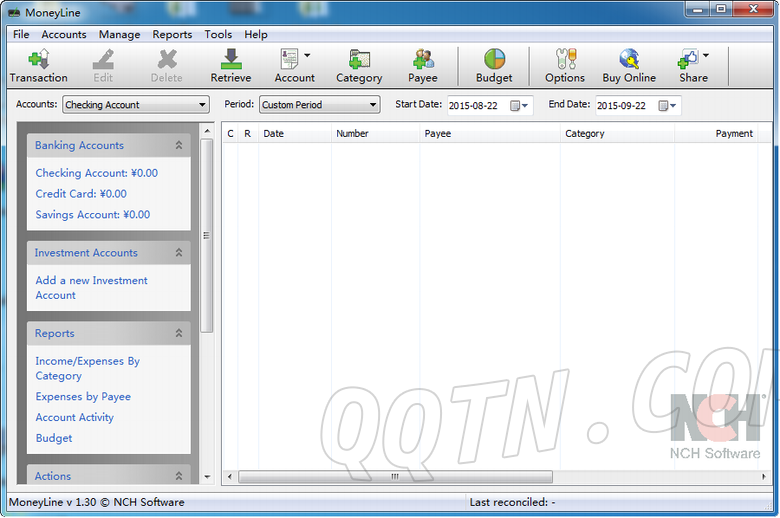Click the Investment Accounts panel header
The image size is (780, 518).
[108, 253]
